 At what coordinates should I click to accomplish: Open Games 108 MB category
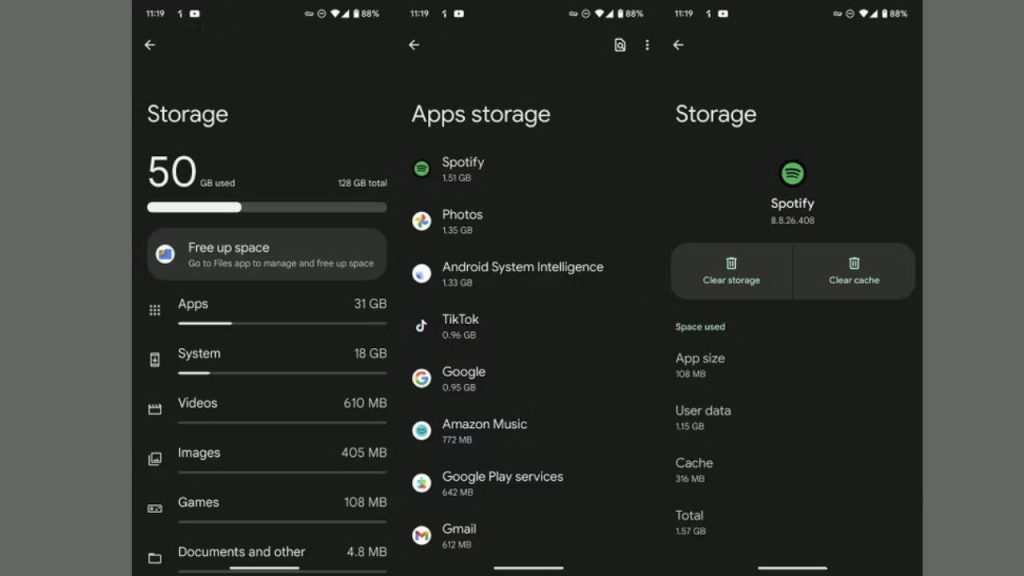coord(267,509)
